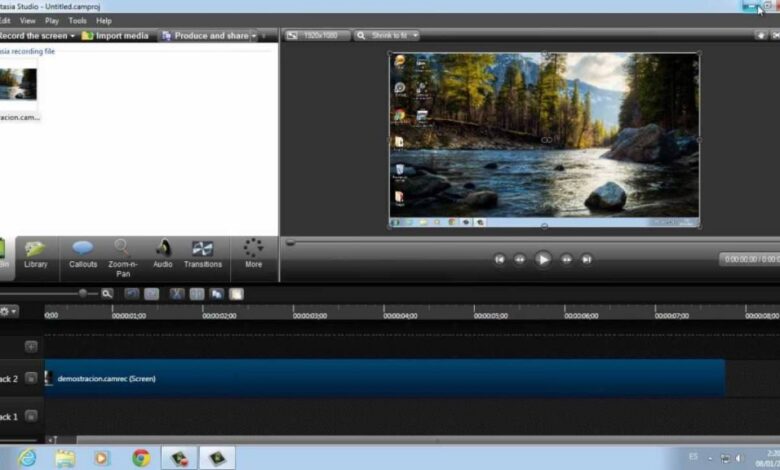Click Record the screen button

pyautogui.click(x=33, y=36)
